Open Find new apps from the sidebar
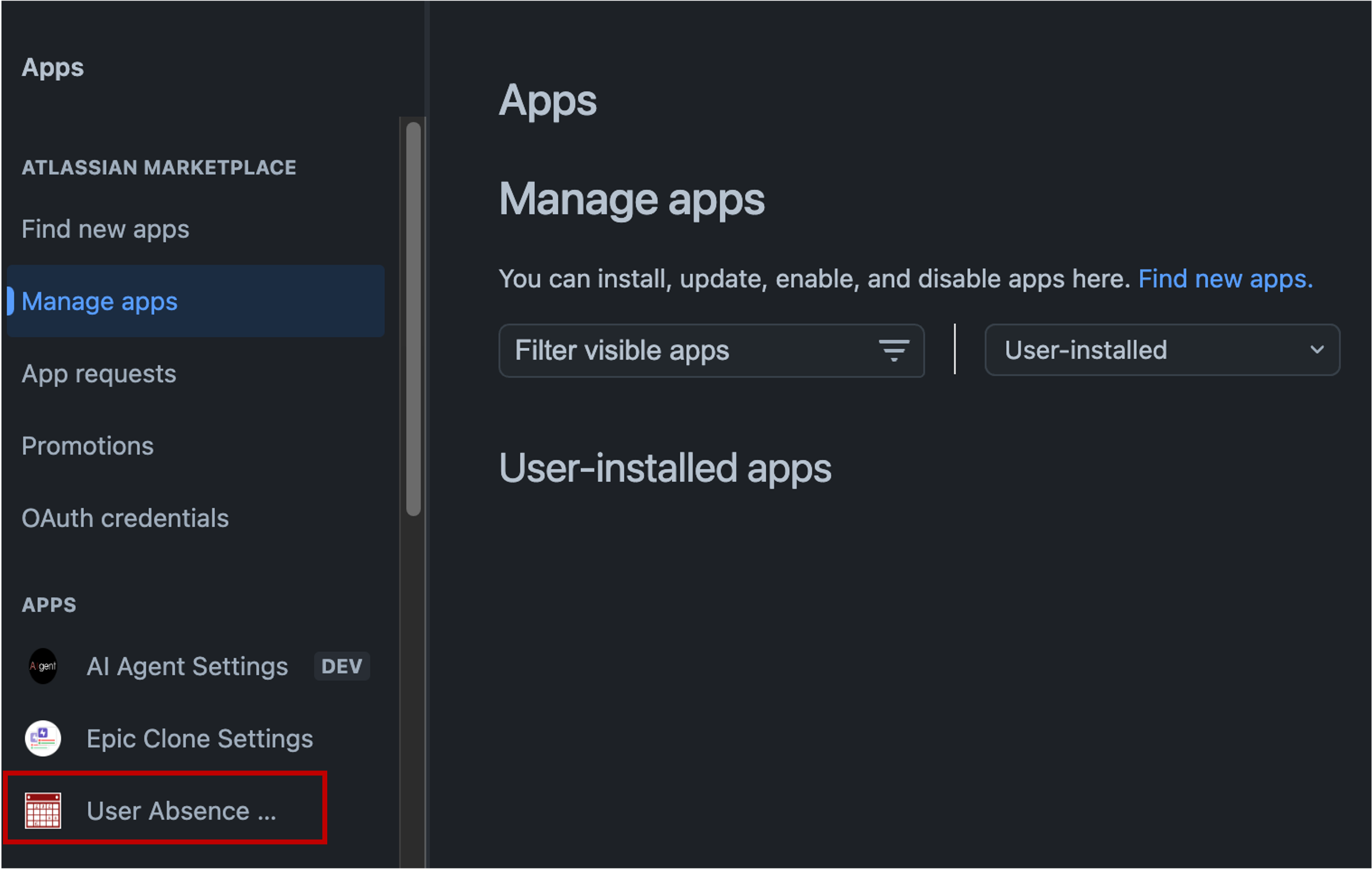1372x870 pixels. 106,229
